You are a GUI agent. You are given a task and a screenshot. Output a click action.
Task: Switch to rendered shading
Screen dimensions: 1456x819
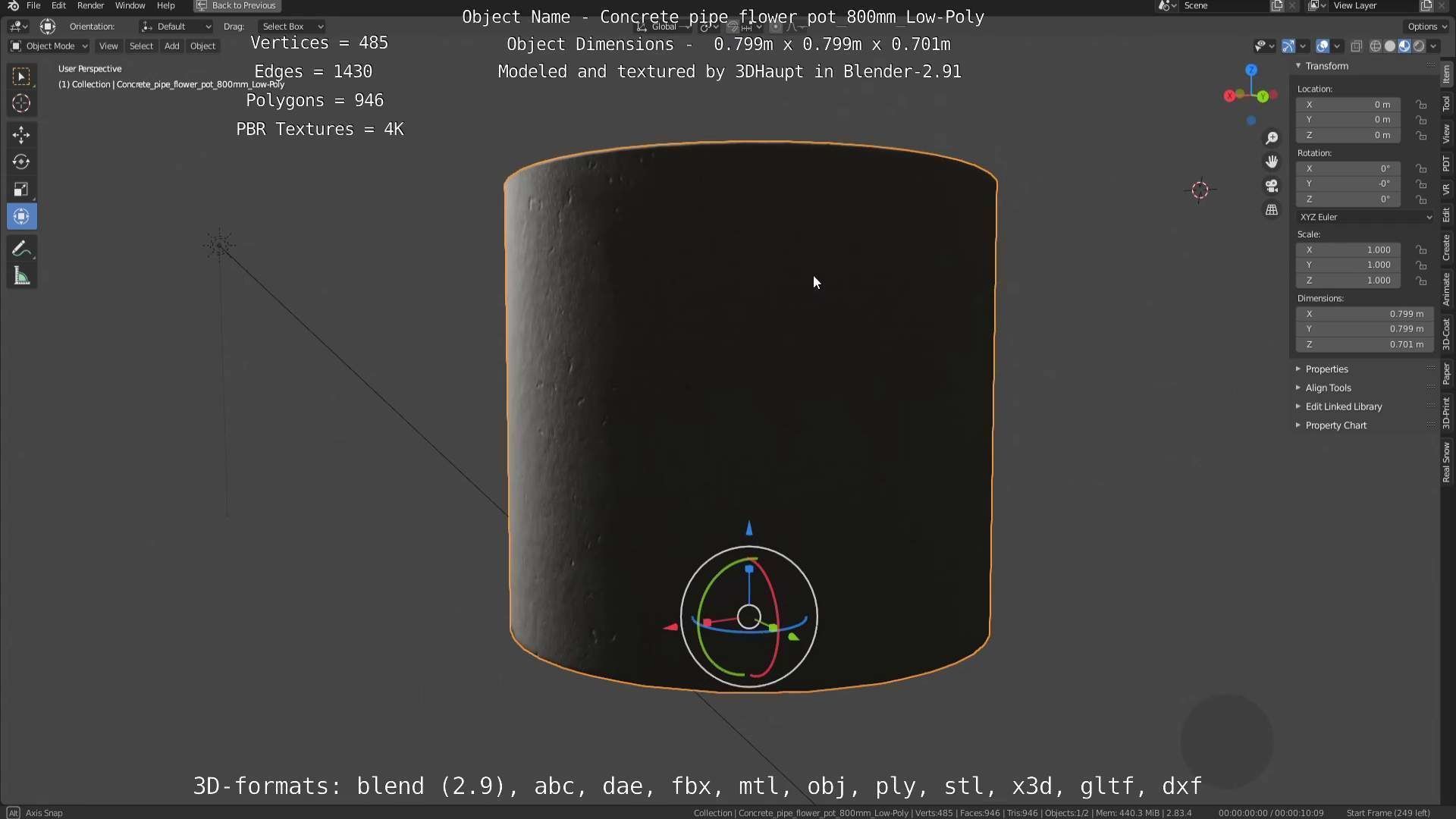[1419, 46]
